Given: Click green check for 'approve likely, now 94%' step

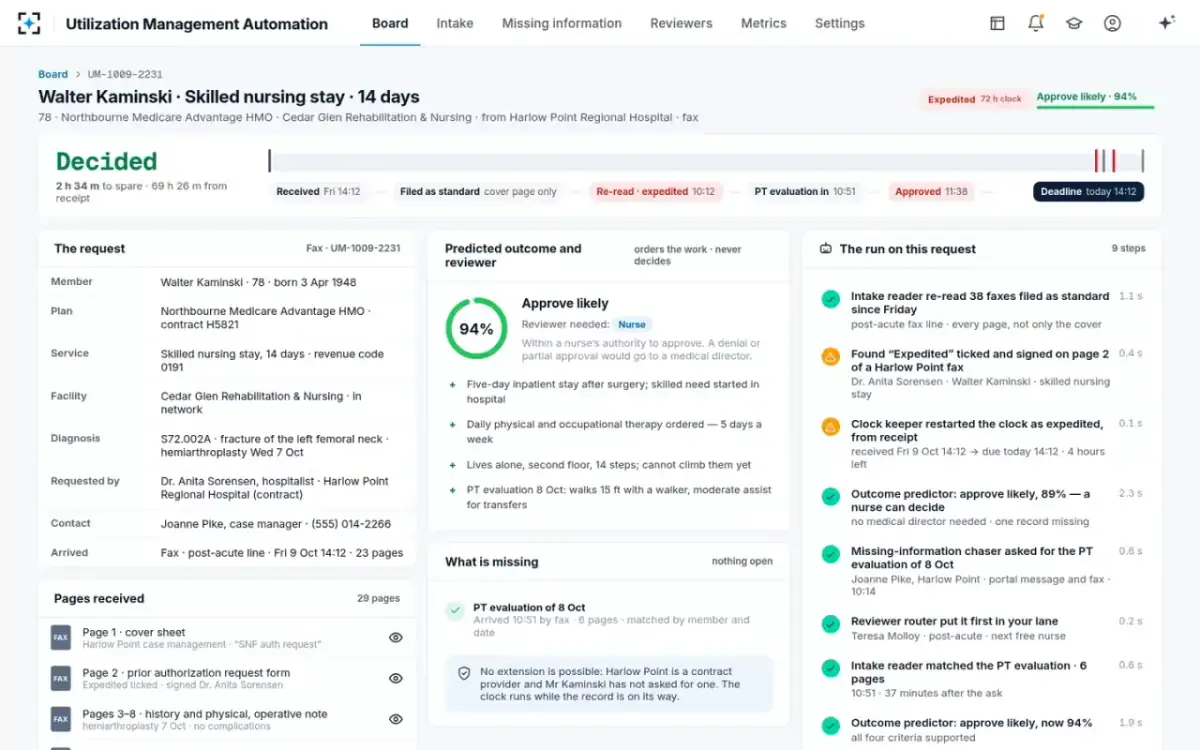Looking at the screenshot, I should (830, 725).
